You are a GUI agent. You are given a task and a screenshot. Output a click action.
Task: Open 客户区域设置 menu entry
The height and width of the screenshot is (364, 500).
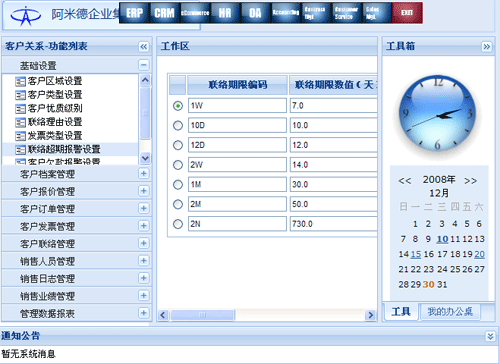coord(55,81)
